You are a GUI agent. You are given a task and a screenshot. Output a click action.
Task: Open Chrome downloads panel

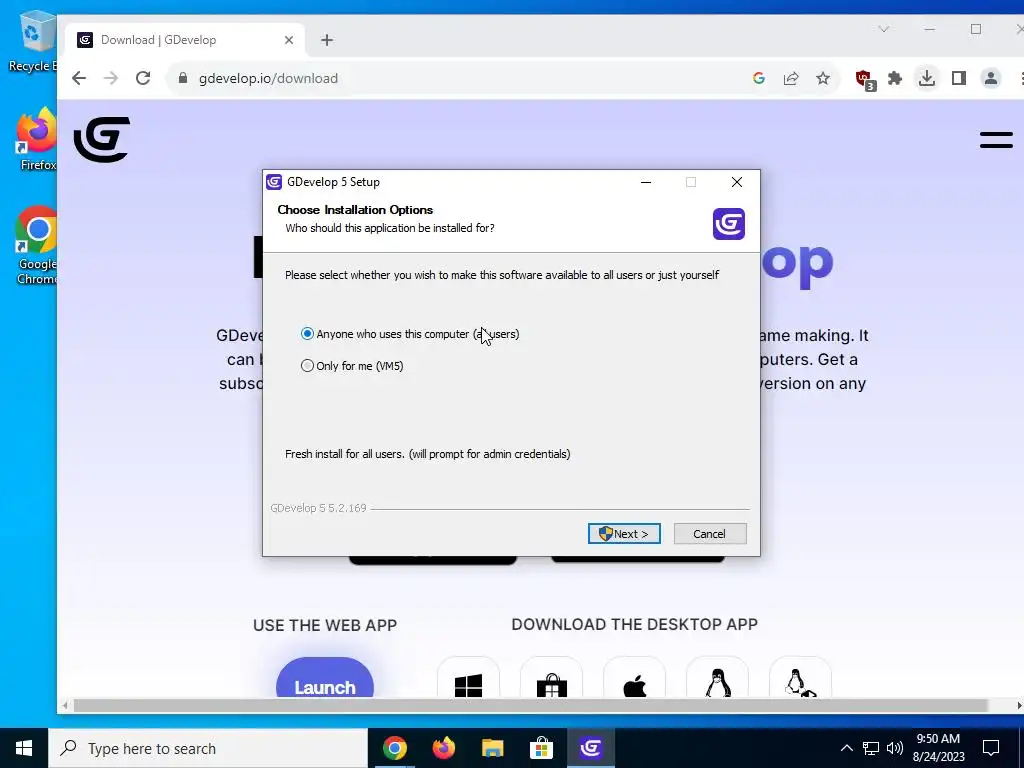click(x=926, y=78)
